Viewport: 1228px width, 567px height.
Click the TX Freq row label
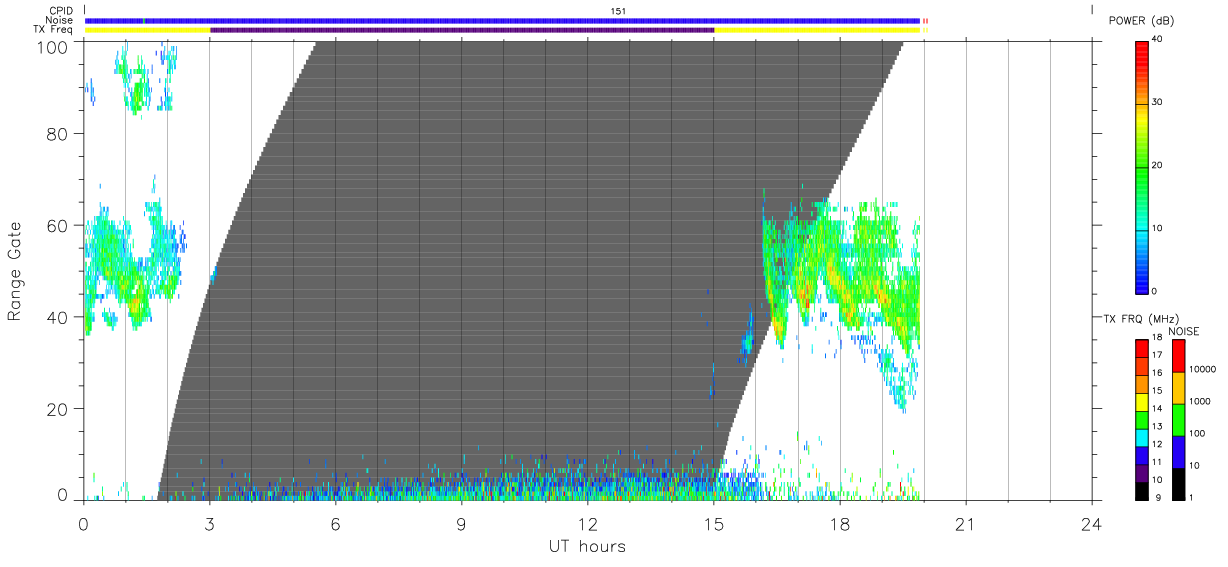(x=53, y=30)
